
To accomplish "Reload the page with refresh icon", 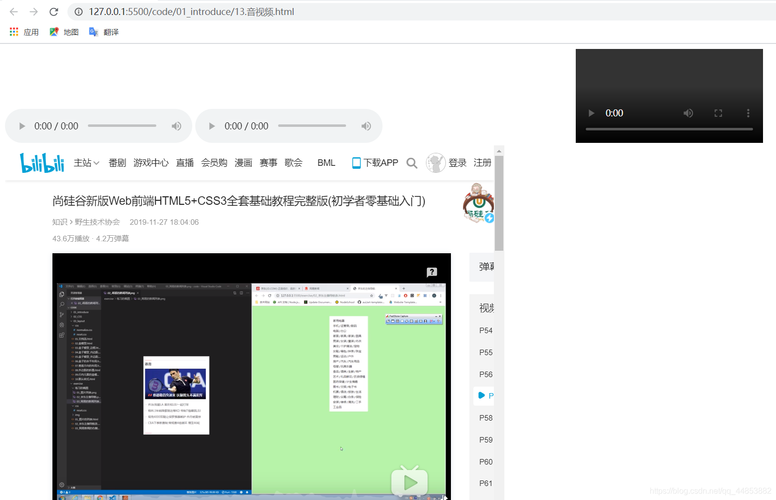I will 53,11.
